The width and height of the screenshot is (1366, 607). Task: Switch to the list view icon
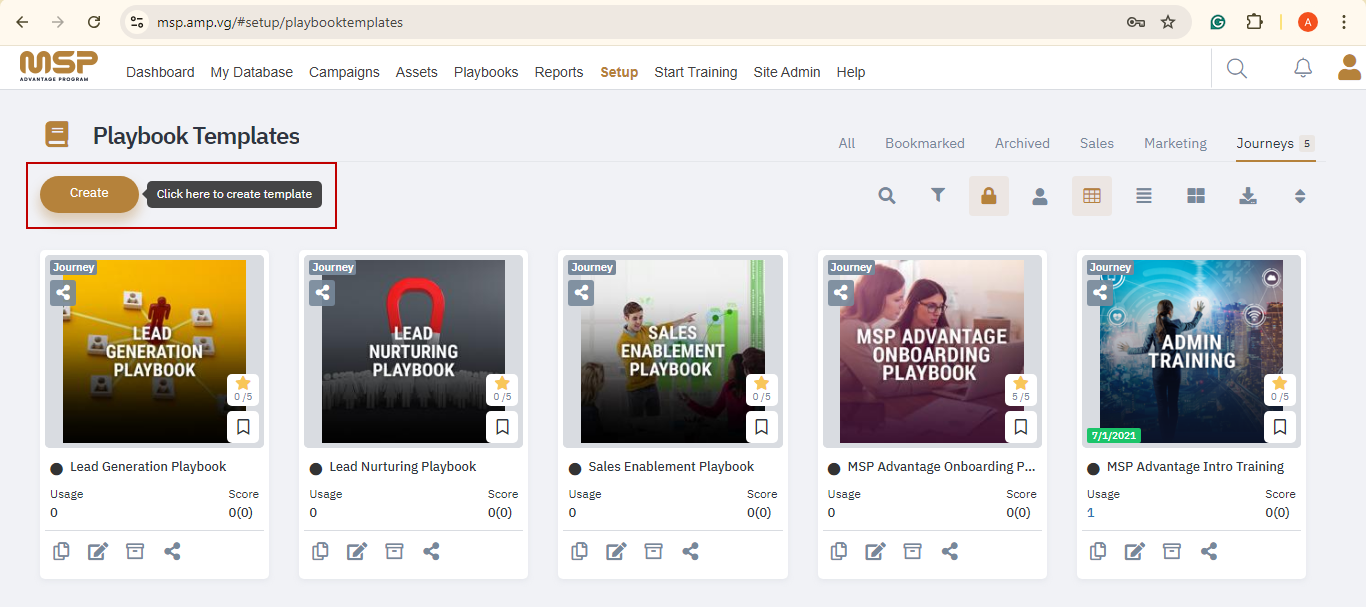coord(1144,196)
